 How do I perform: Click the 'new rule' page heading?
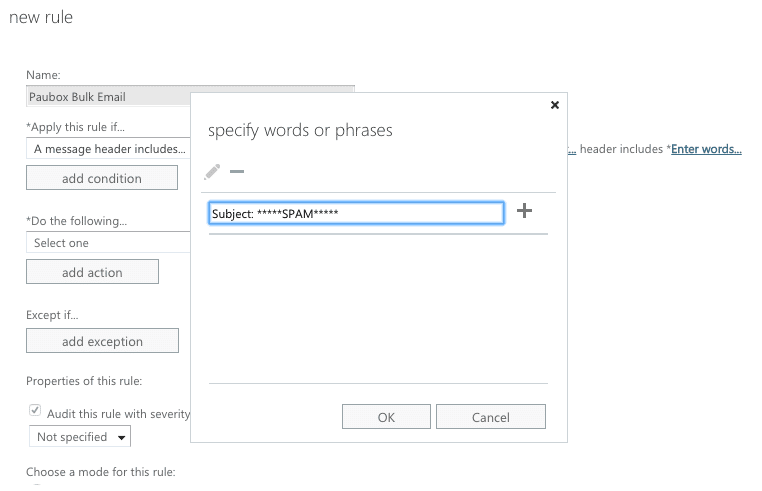tap(41, 18)
